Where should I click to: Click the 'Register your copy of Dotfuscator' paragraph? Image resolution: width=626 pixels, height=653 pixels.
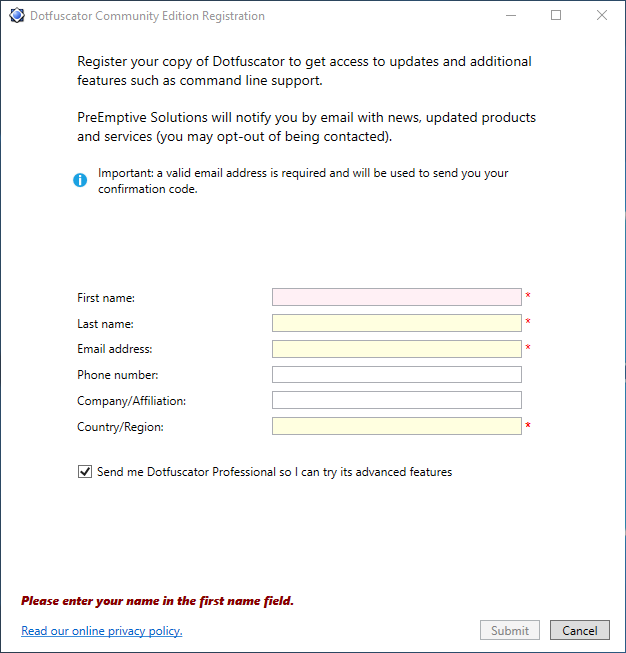pos(304,71)
